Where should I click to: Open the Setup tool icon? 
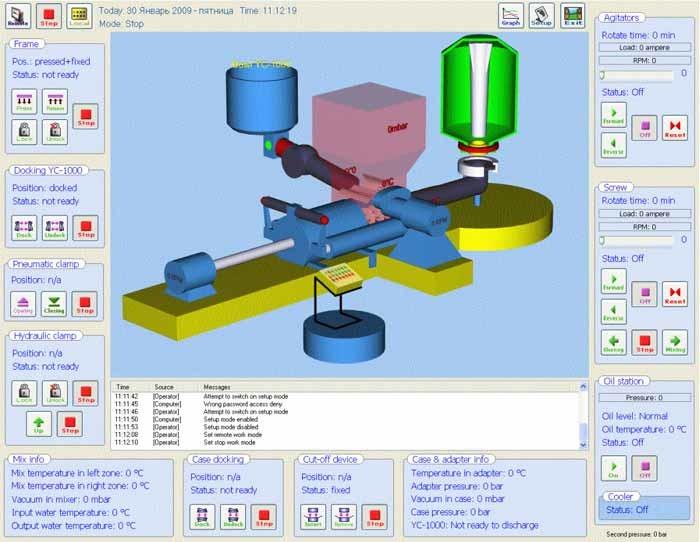[x=541, y=15]
